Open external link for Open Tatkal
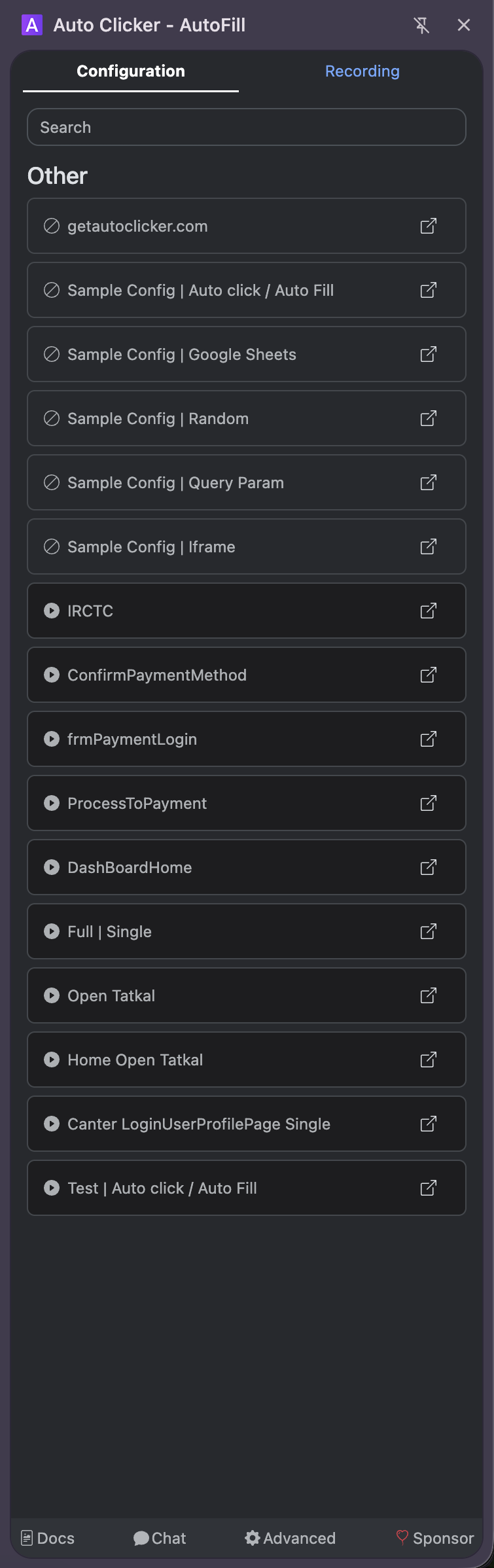The height and width of the screenshot is (1568, 494). tap(429, 995)
